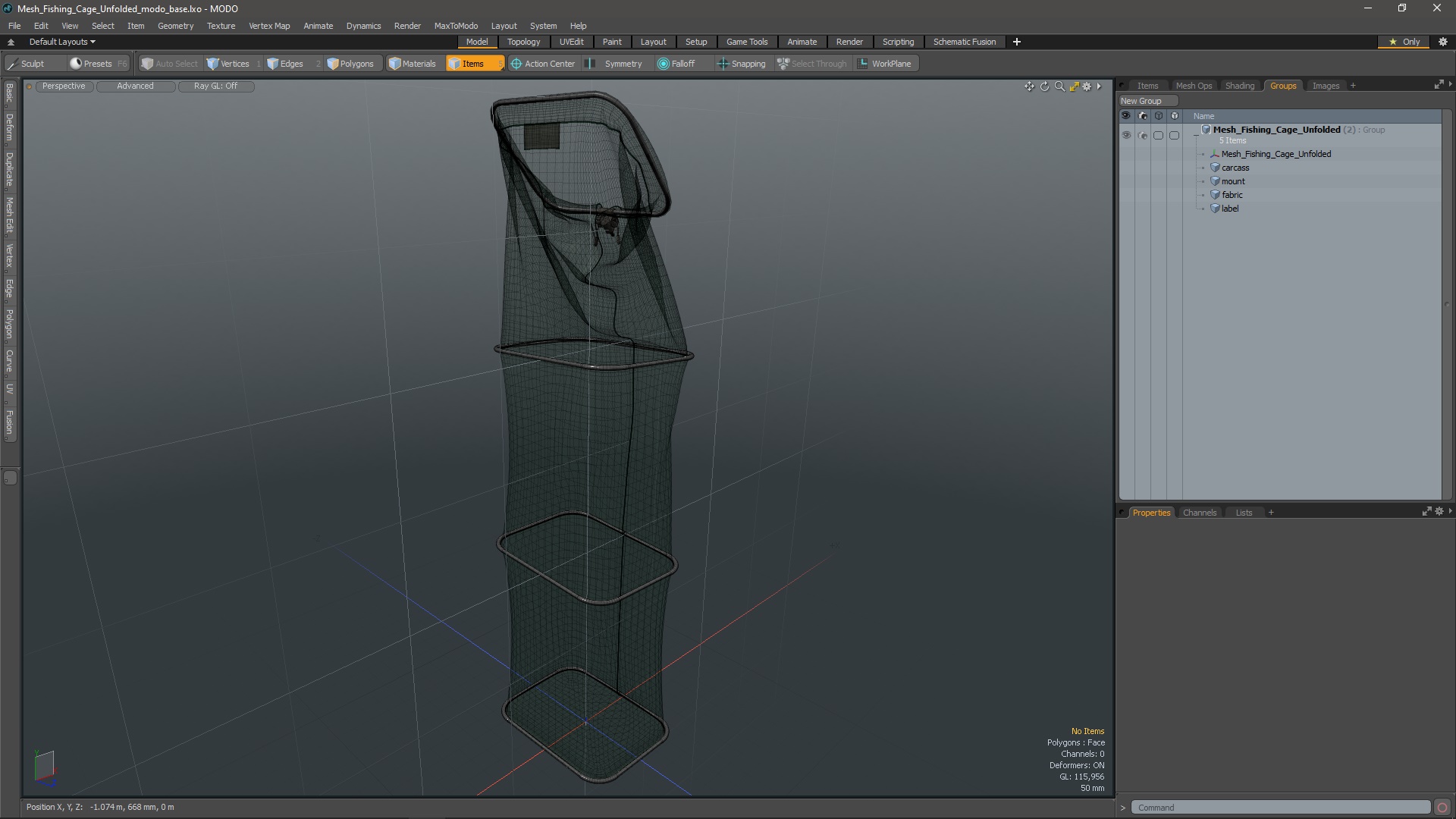Select the Vertices selection mode
This screenshot has width=1456, height=819.
click(x=234, y=63)
